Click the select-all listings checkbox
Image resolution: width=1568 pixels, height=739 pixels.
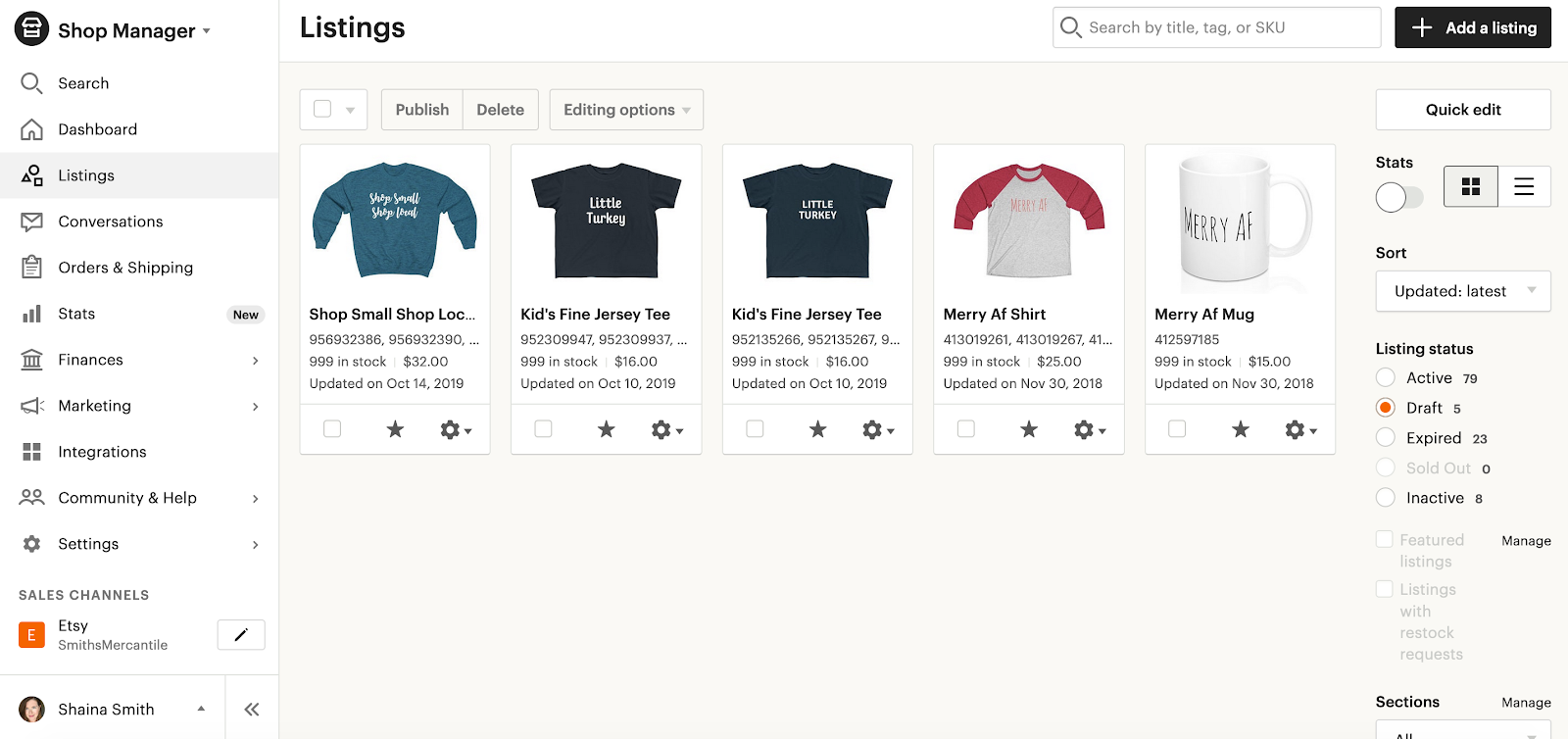click(322, 109)
